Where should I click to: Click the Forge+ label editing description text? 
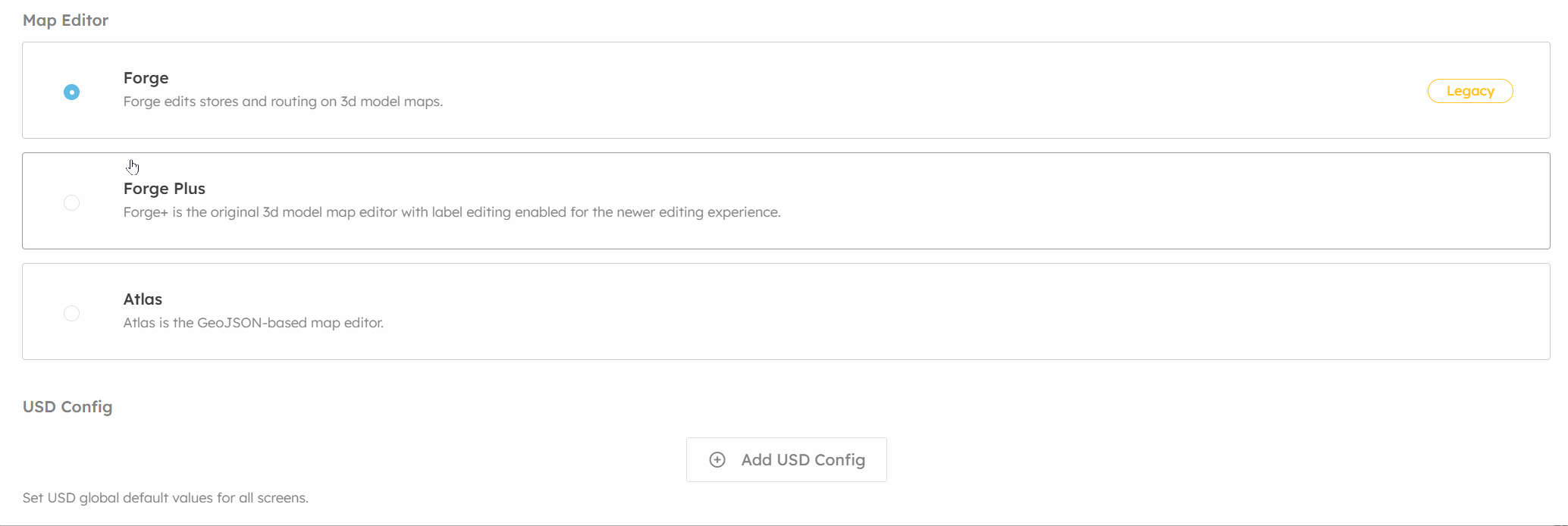pyautogui.click(x=452, y=212)
